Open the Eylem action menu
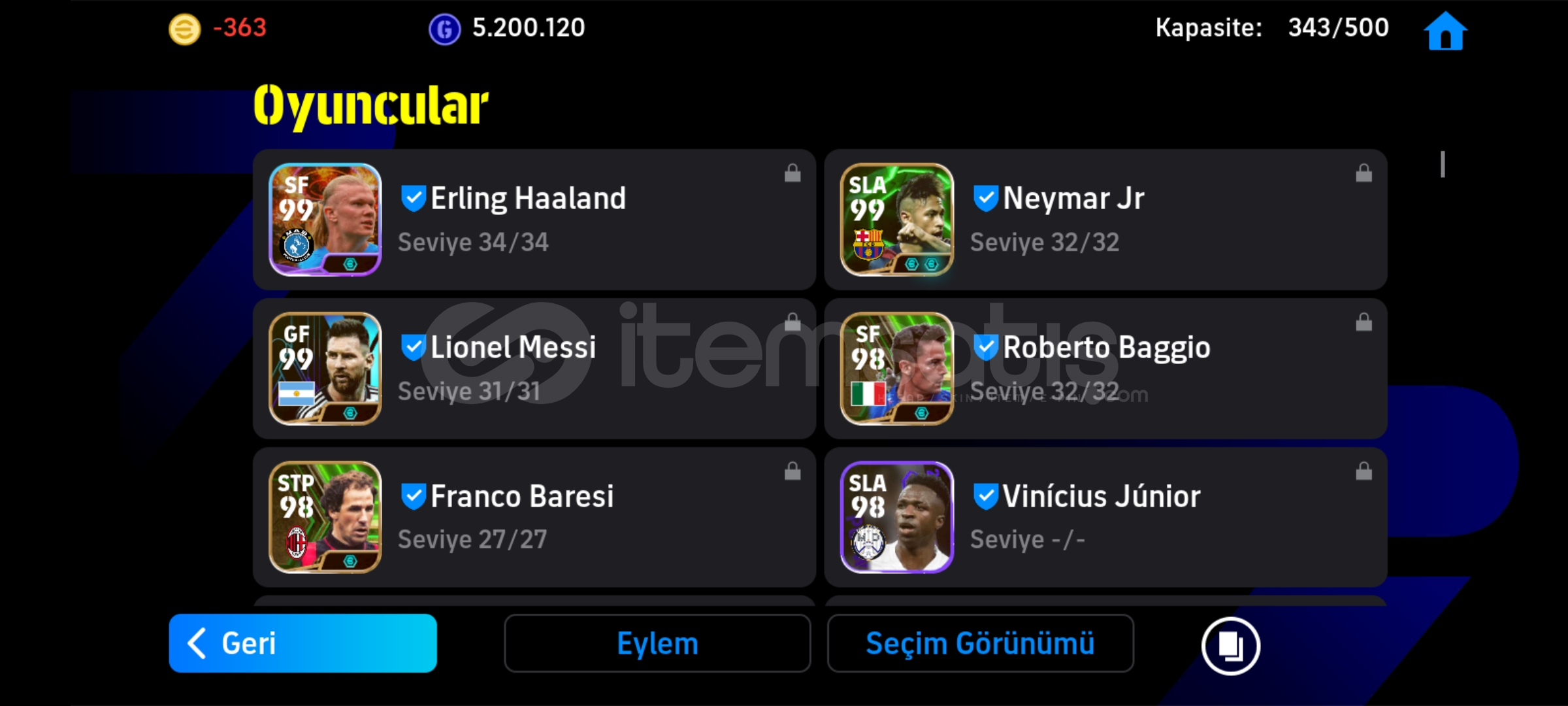 pyautogui.click(x=657, y=643)
